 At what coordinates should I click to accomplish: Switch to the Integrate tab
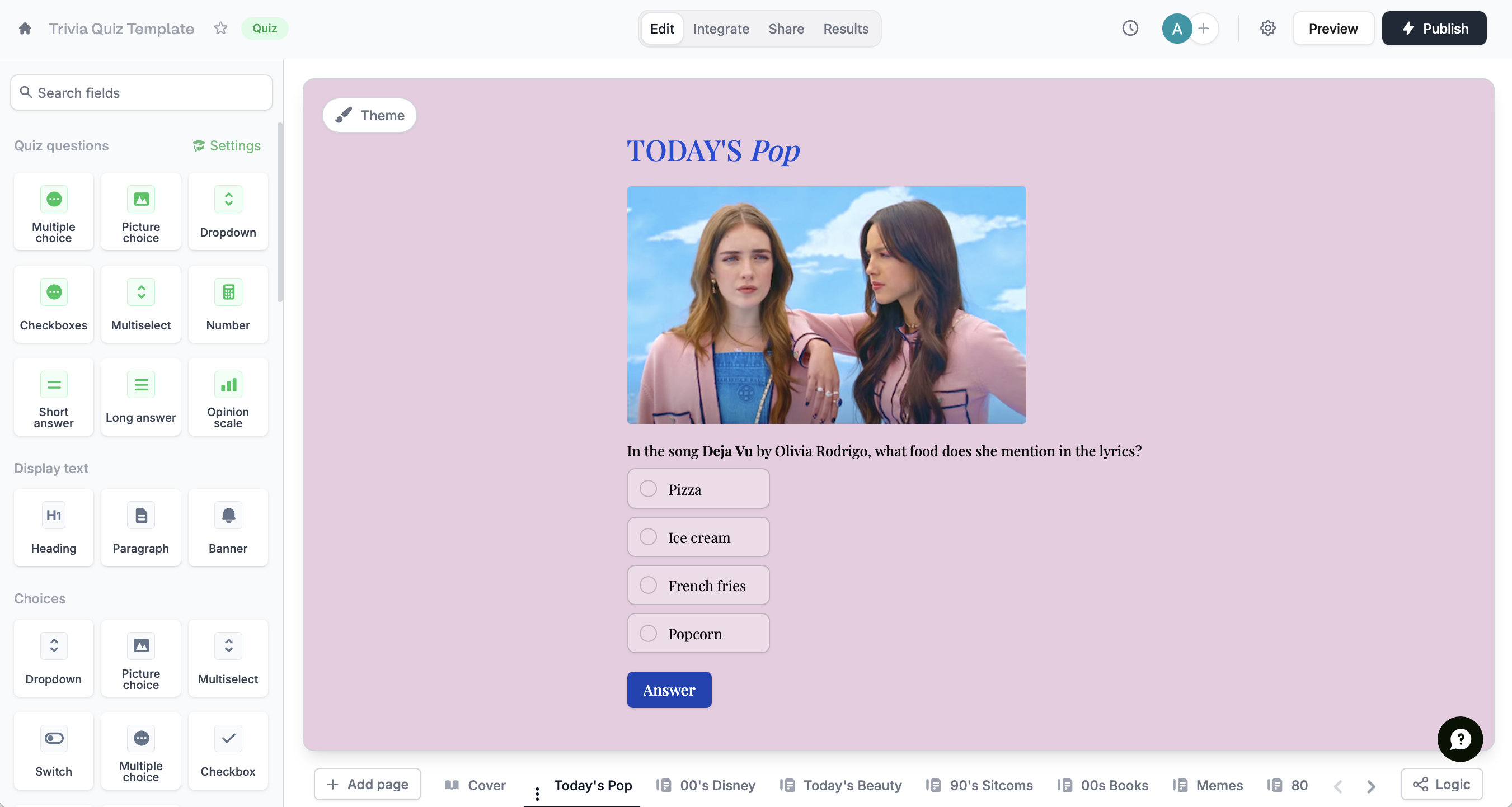pyautogui.click(x=721, y=28)
